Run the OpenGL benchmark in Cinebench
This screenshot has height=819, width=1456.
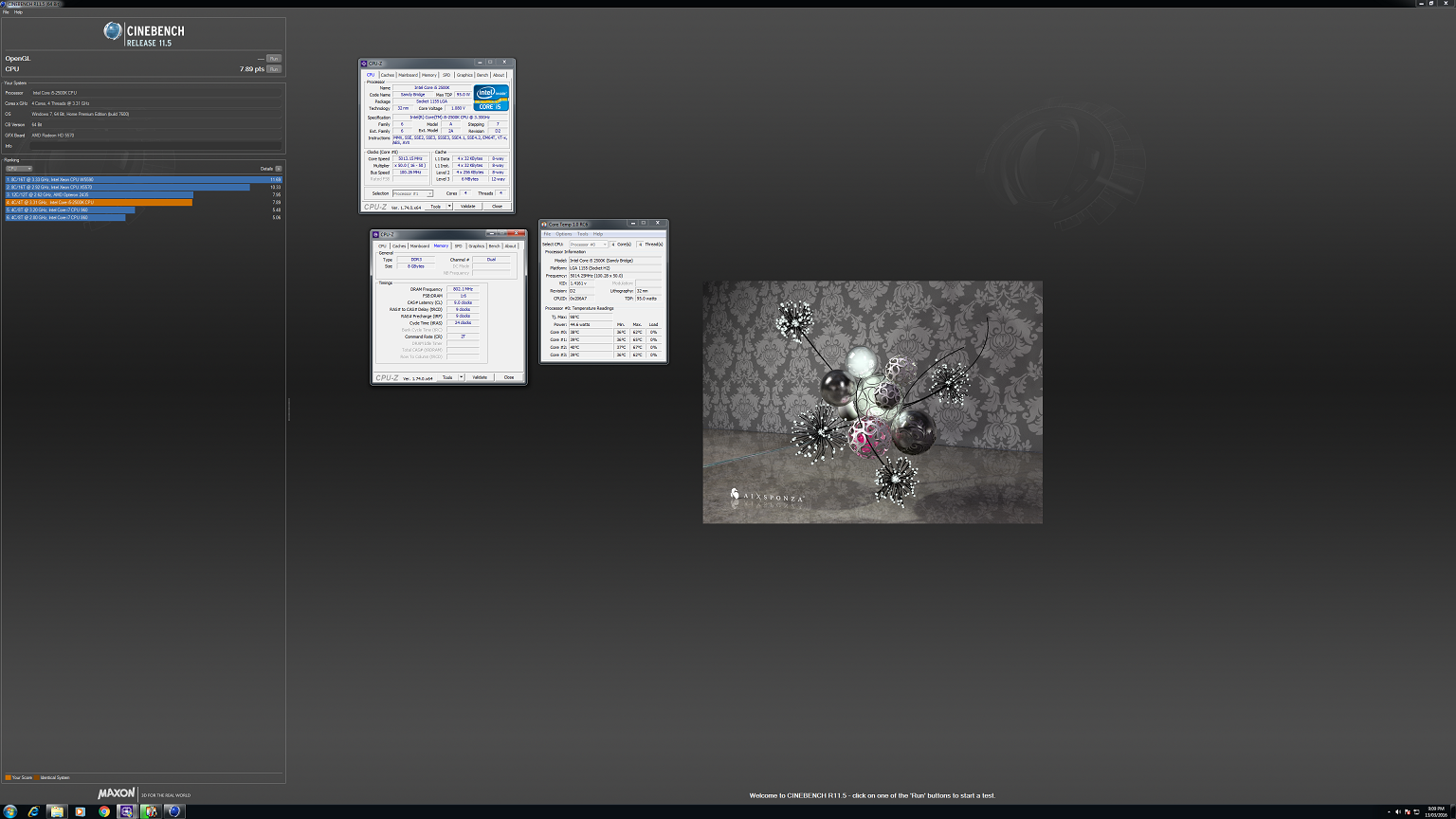274,59
